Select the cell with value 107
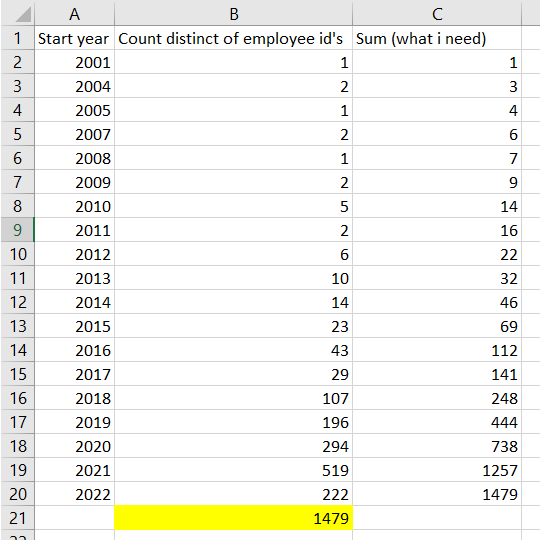Viewport: 540px width, 540px height. point(233,398)
